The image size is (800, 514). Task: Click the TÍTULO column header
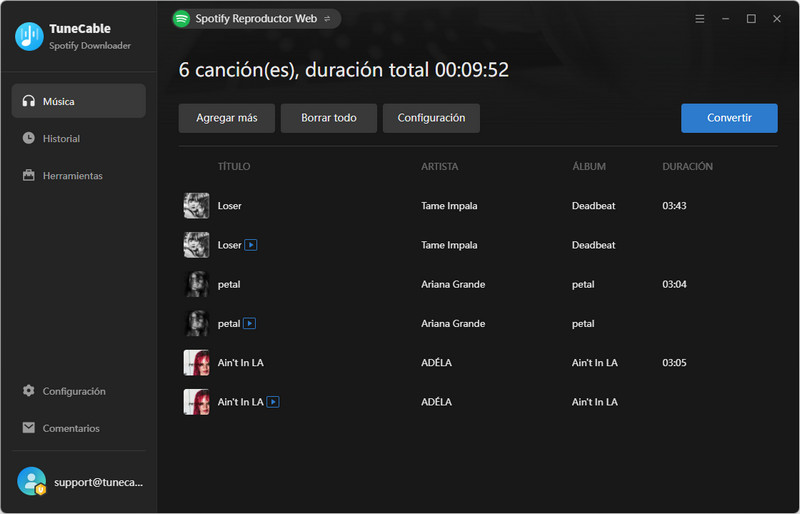(x=234, y=166)
